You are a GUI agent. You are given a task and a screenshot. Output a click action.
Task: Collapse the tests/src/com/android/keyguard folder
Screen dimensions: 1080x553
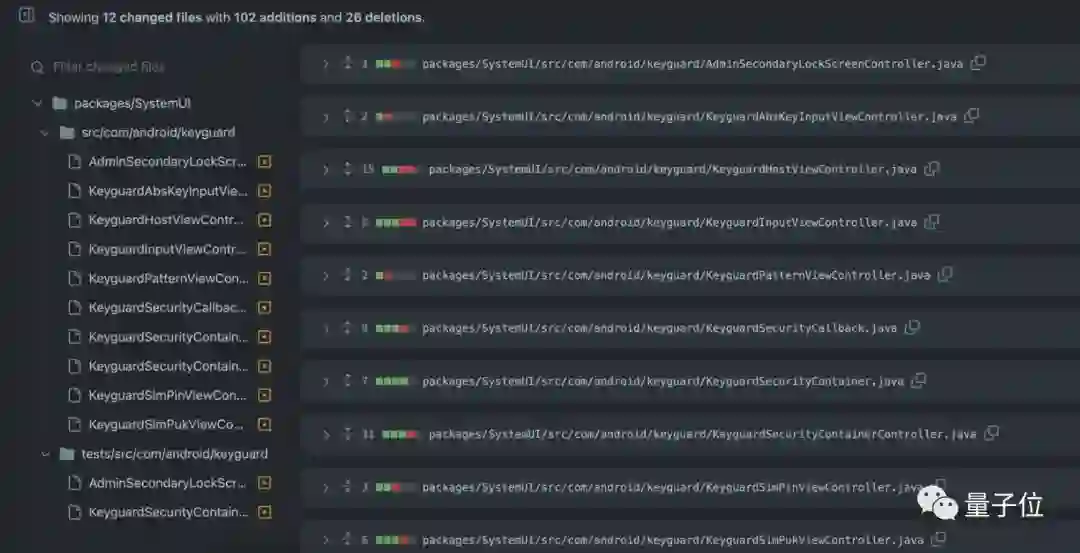(45, 454)
